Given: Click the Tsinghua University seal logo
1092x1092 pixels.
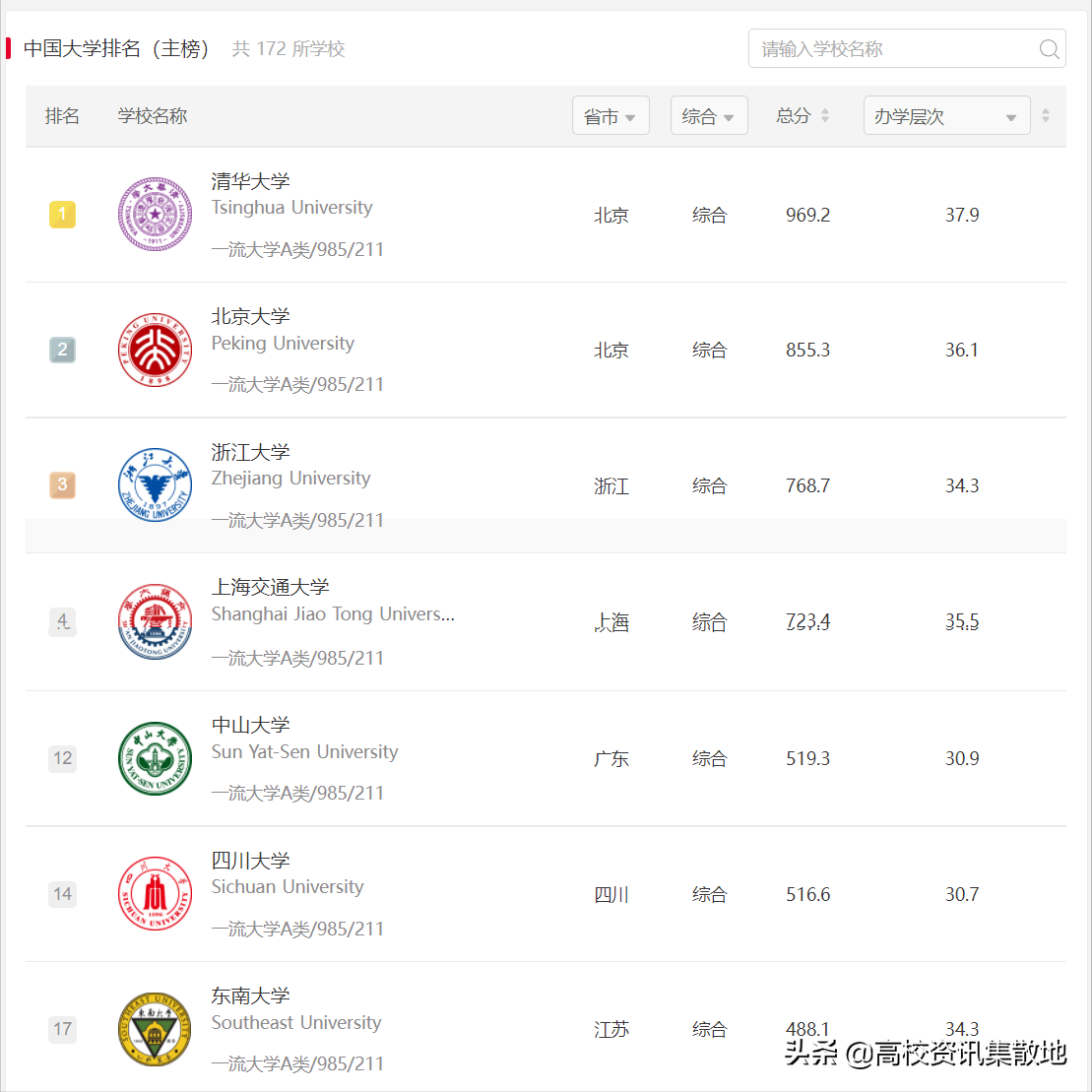Looking at the screenshot, I should coord(155,215).
